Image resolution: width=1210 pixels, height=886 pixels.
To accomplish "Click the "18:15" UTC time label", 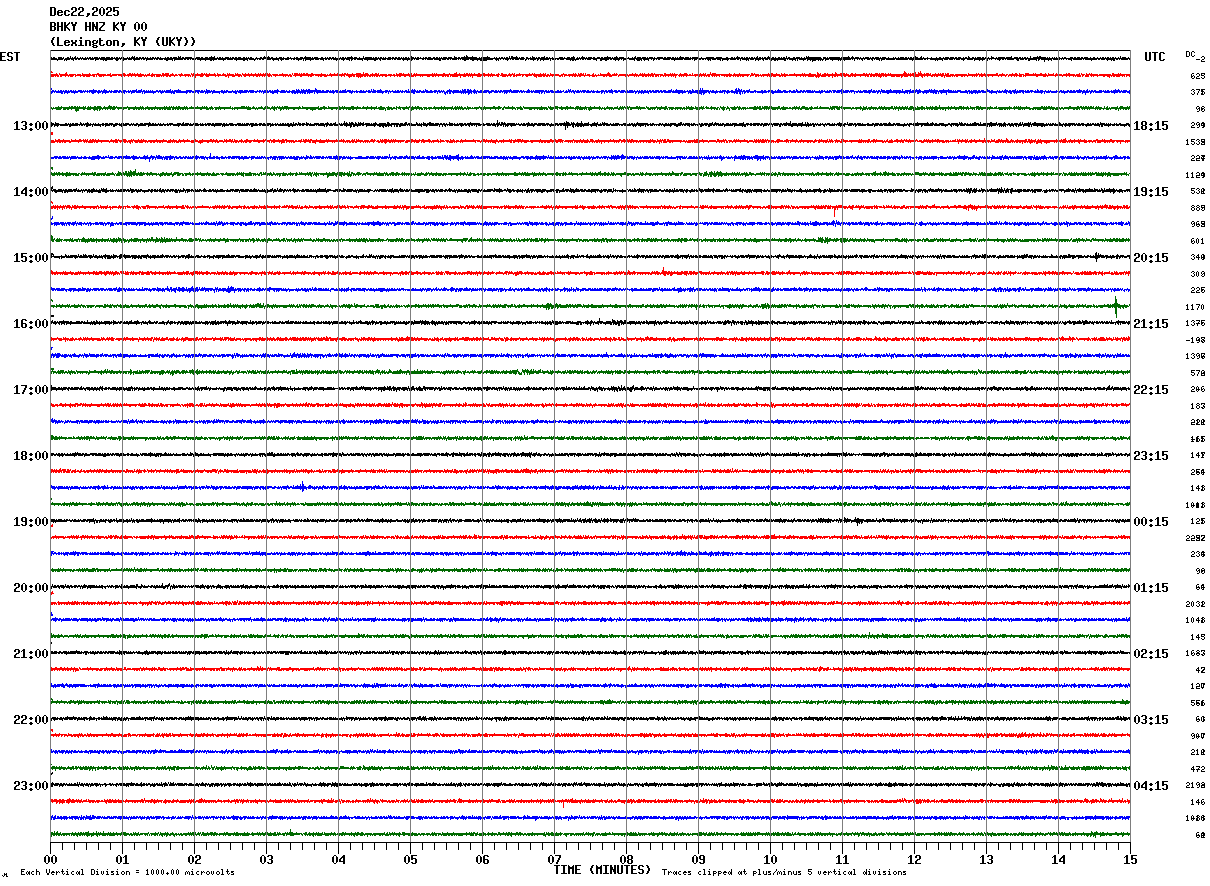I will [x=1151, y=126].
